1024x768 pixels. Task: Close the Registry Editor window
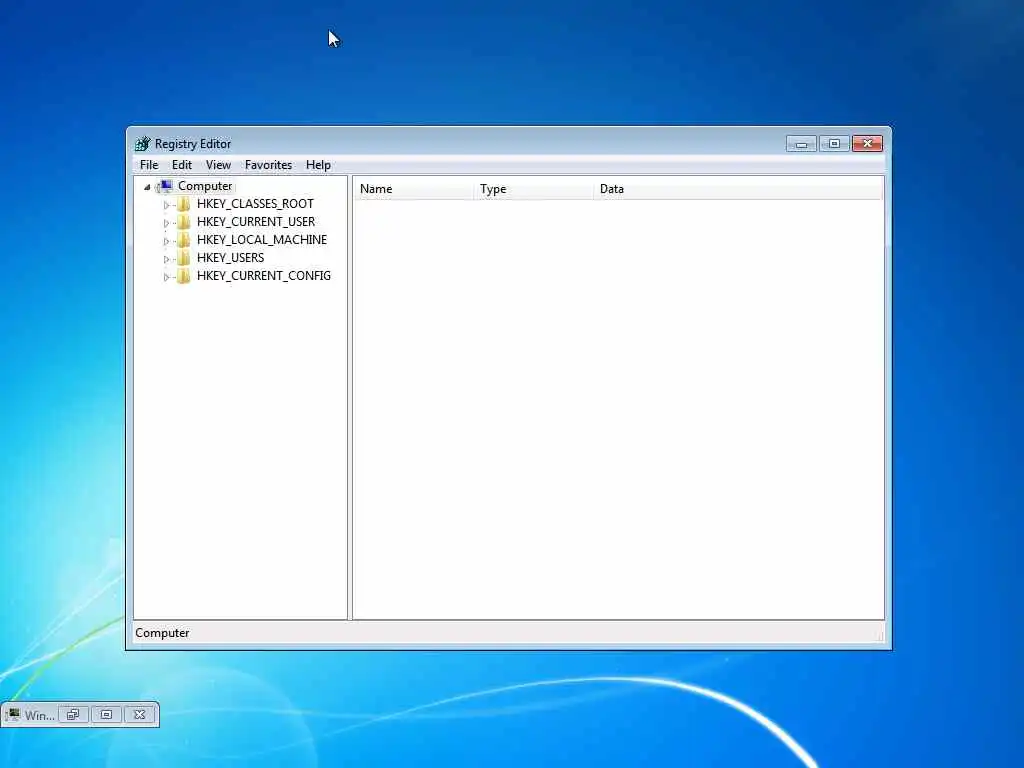[x=867, y=144]
